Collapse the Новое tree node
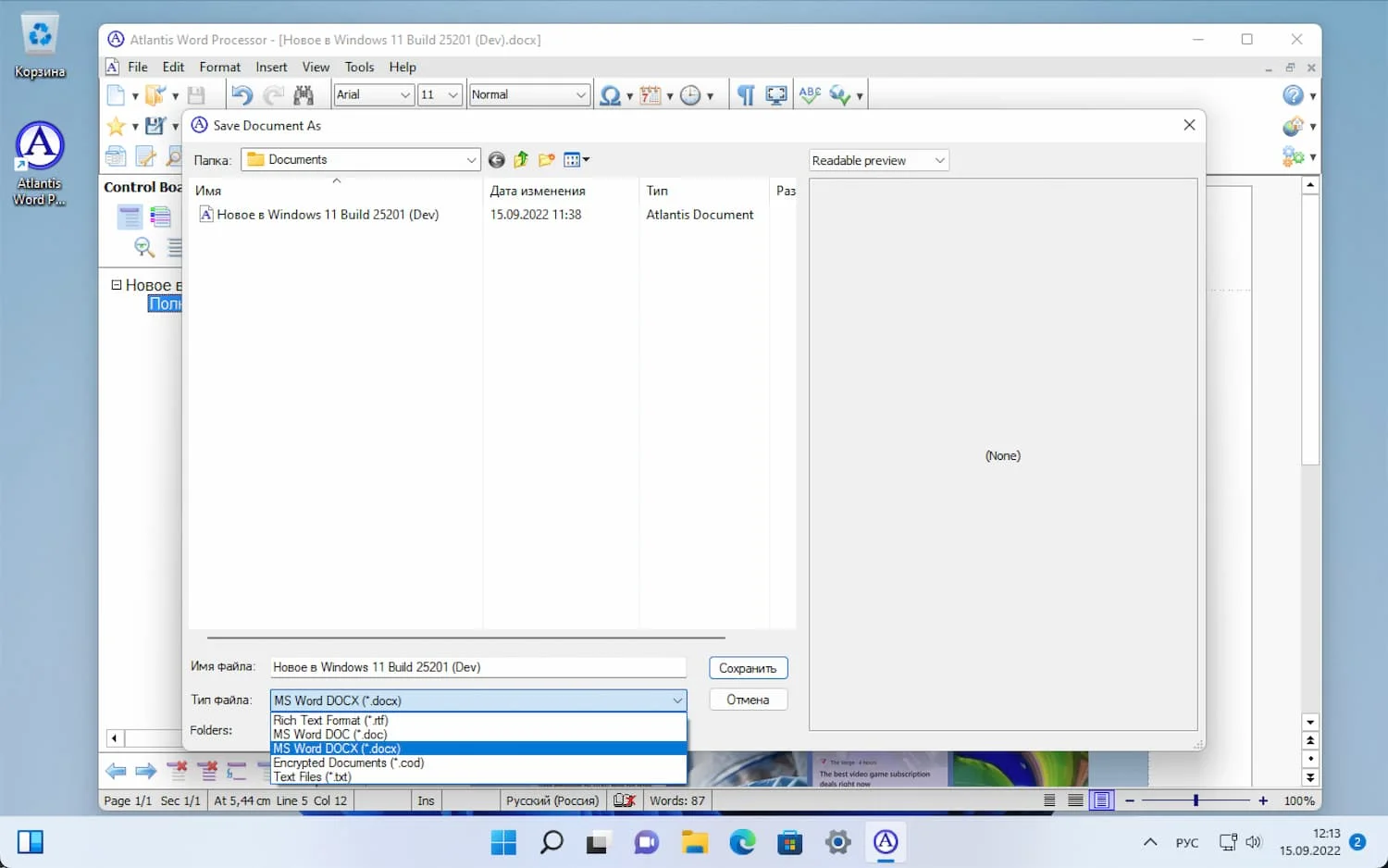Screen dimensions: 1388x868 click(x=117, y=285)
